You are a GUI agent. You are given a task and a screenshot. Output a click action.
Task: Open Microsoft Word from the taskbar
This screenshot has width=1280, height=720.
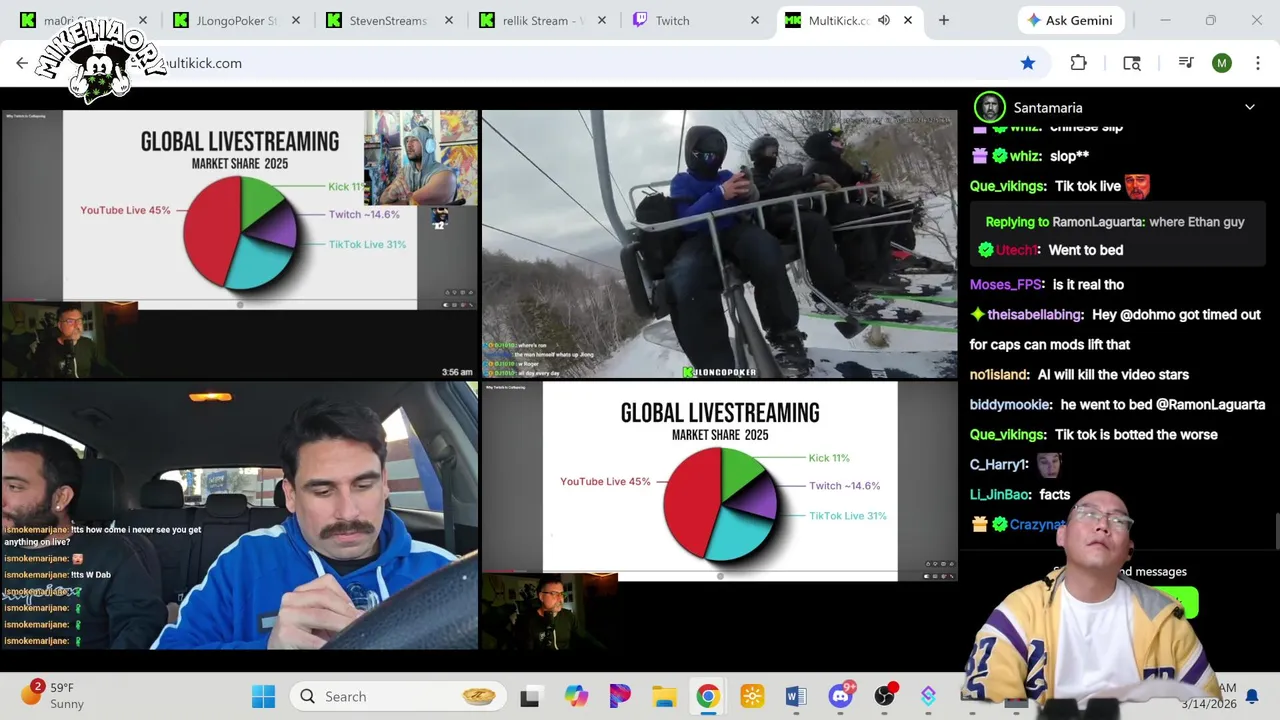(x=796, y=696)
